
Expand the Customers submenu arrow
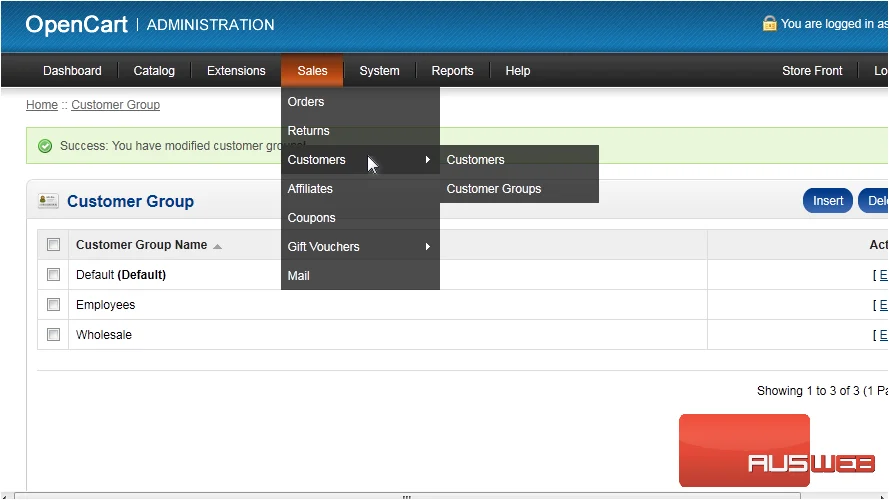[x=427, y=160]
